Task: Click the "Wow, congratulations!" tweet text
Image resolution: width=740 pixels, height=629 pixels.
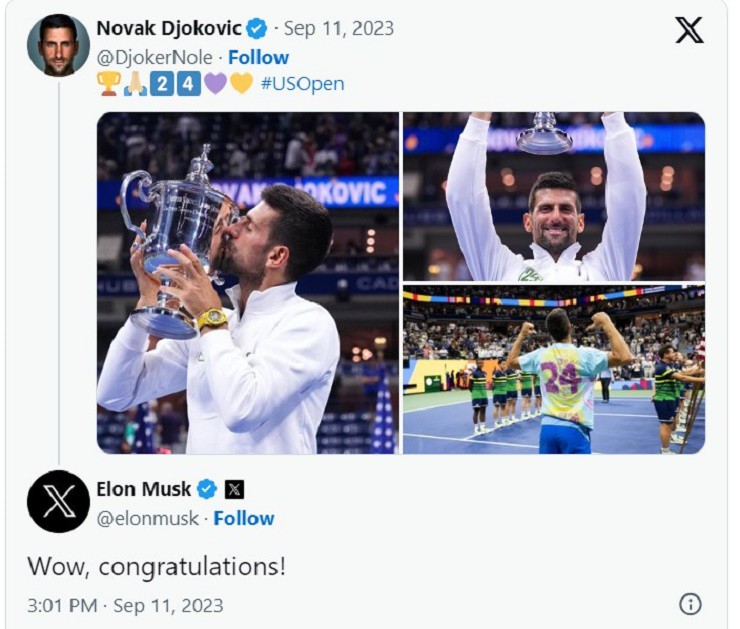Action: click(x=156, y=566)
